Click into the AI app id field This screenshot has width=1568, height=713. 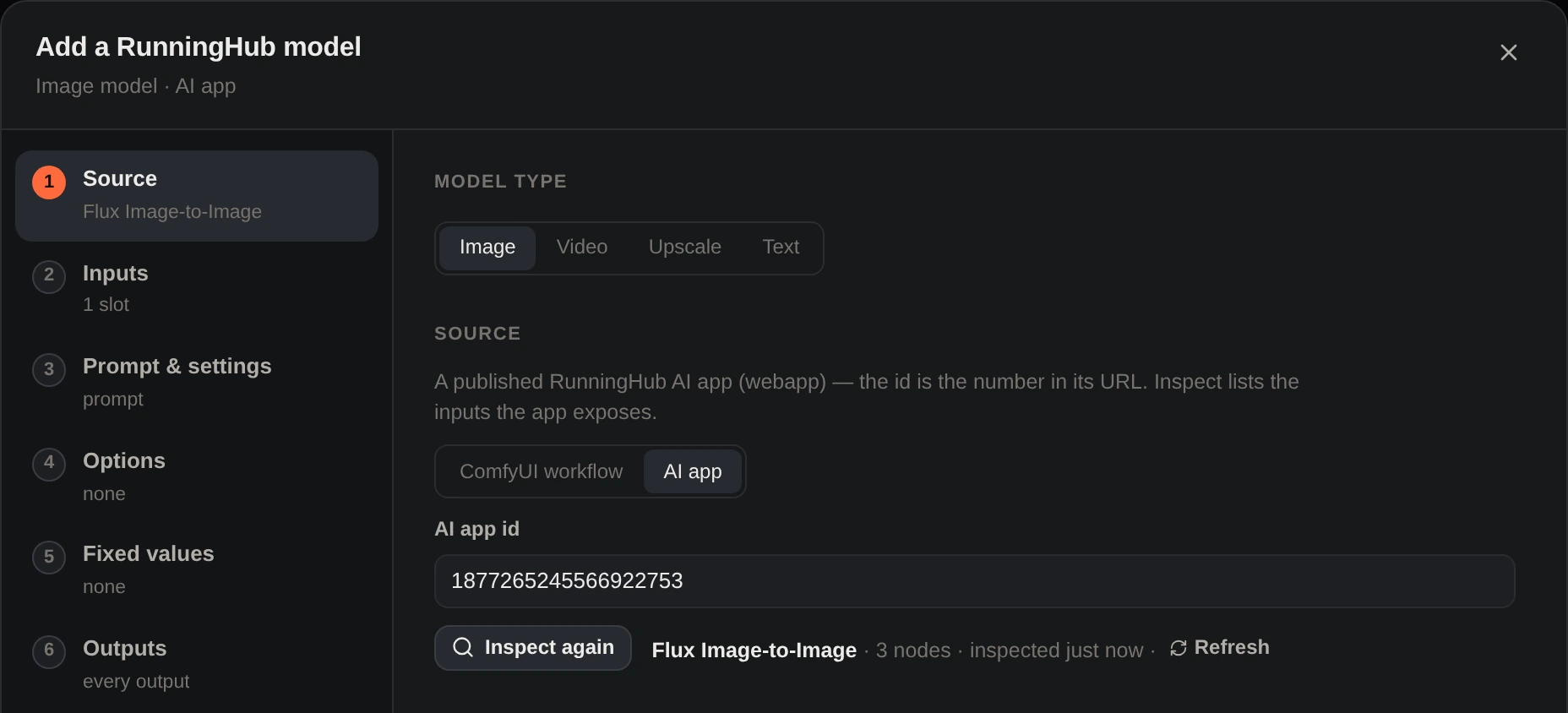click(974, 581)
